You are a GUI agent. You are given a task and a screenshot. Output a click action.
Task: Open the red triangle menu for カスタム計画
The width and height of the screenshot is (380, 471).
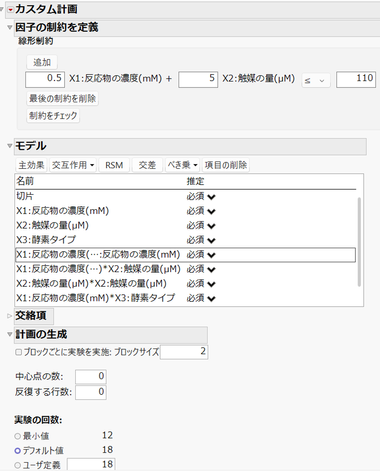pos(10,10)
